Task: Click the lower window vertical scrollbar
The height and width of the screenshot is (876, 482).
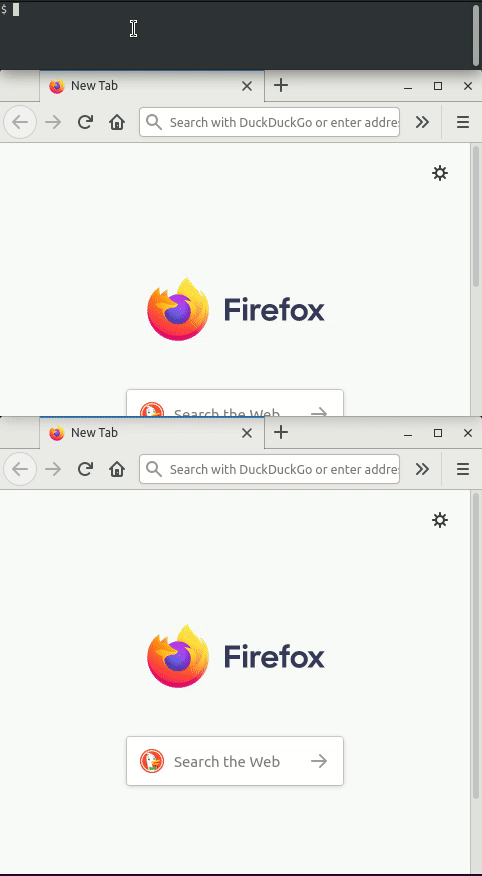Action: coord(476,645)
